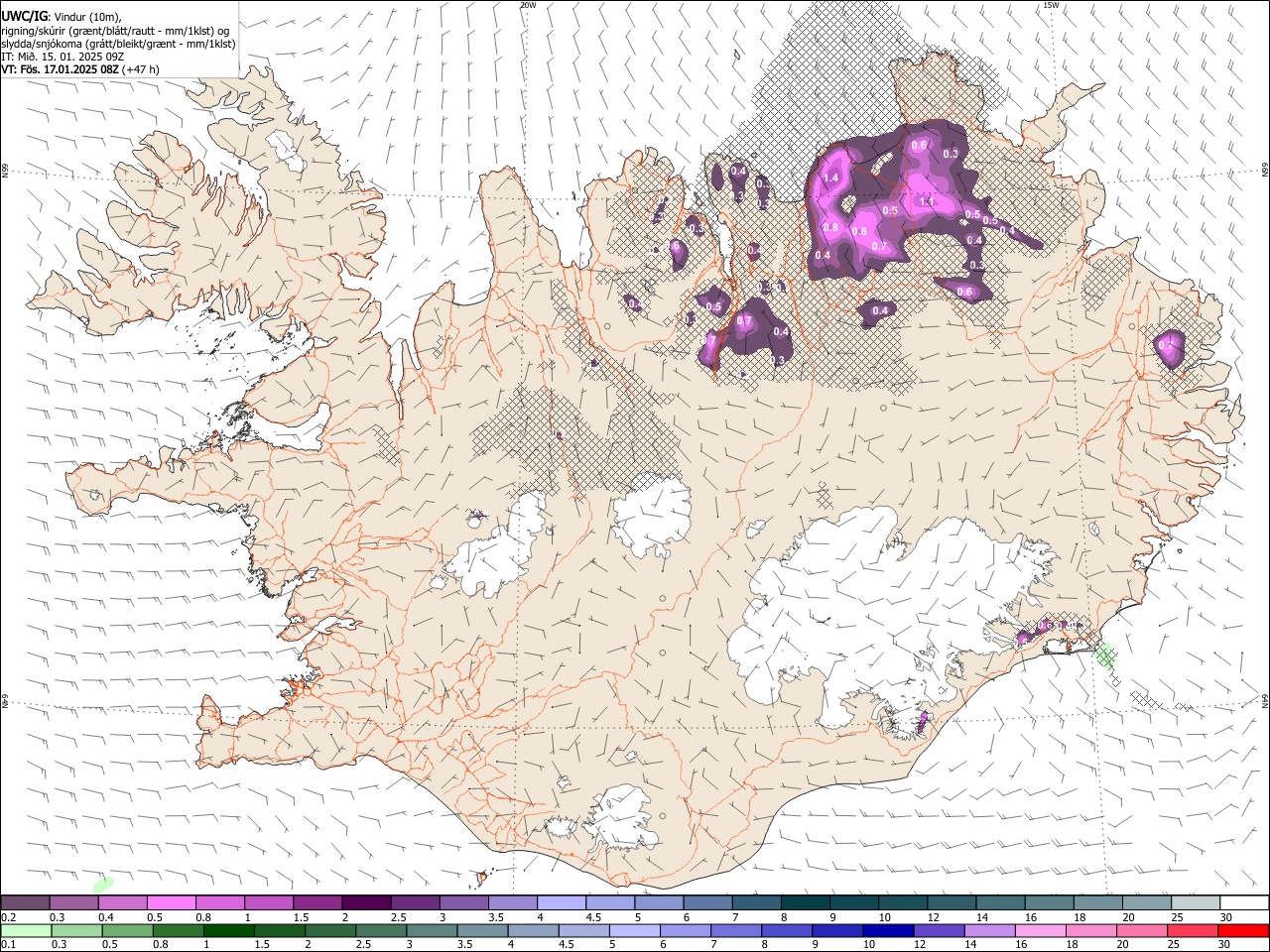Click the 1.1 snowfall value on the map
Screen dimensions: 1270x952
point(927,201)
